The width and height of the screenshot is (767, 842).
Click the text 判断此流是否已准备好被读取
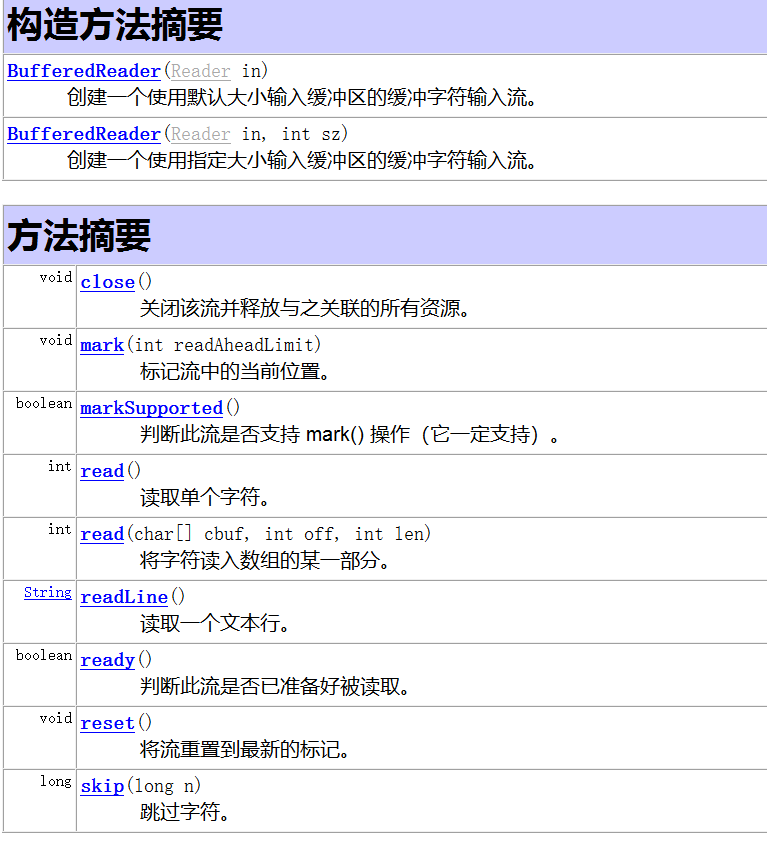(274, 686)
